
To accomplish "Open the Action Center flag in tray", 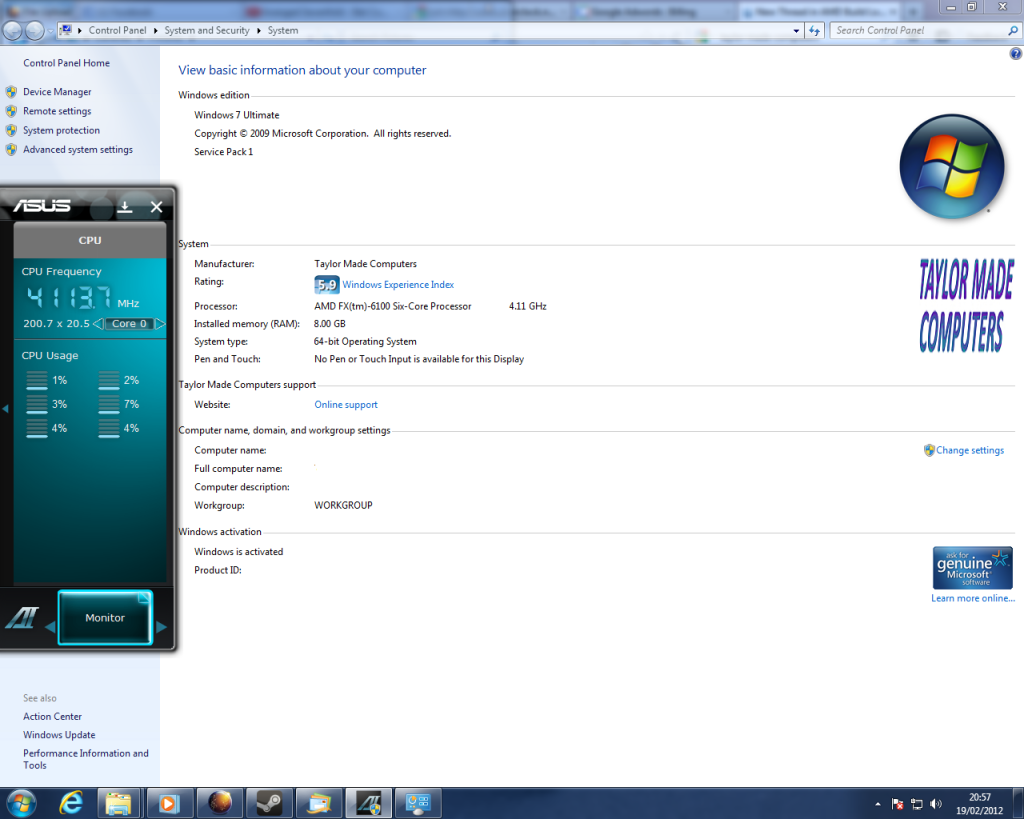I will pos(897,804).
